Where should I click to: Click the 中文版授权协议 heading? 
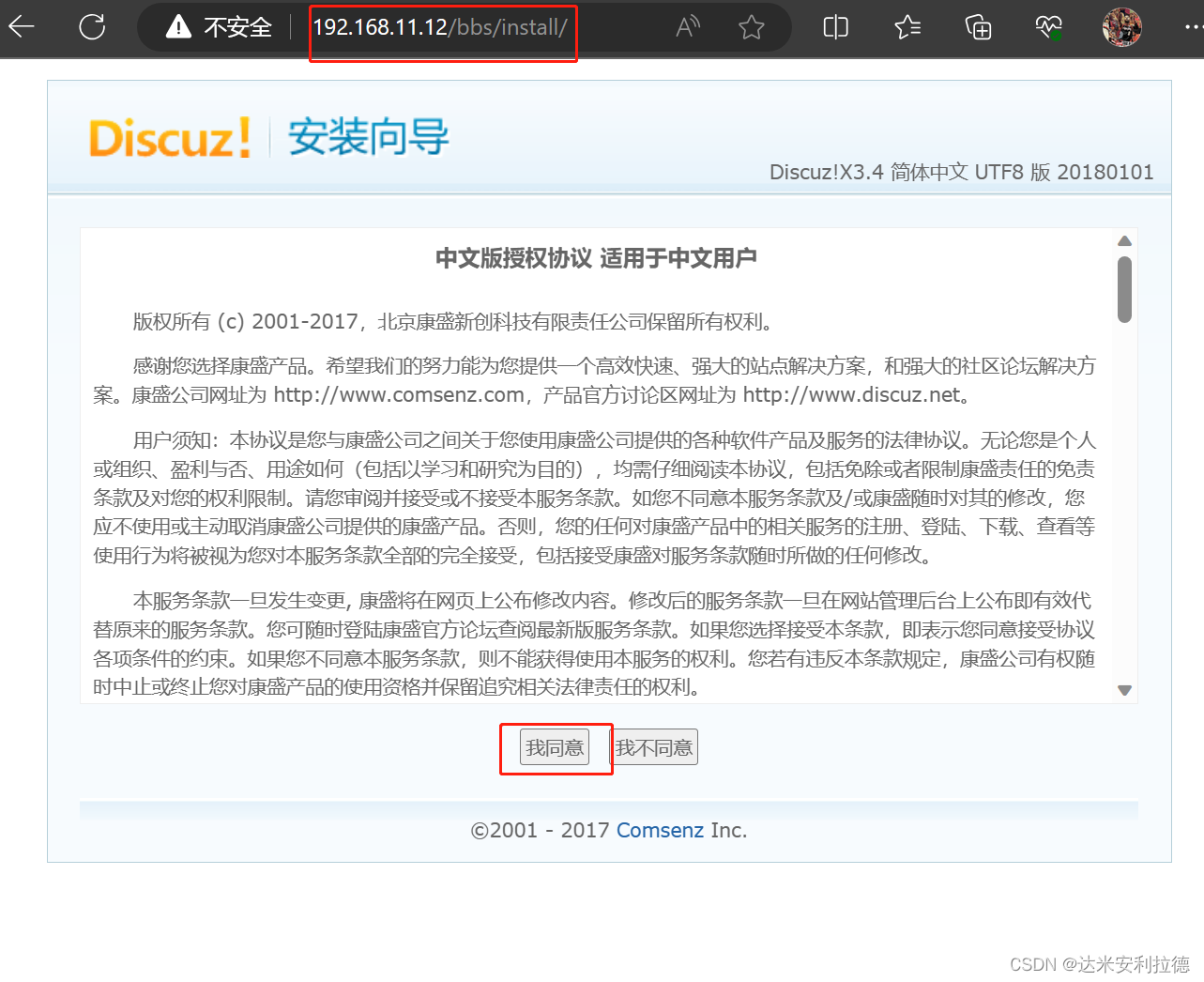point(596,258)
